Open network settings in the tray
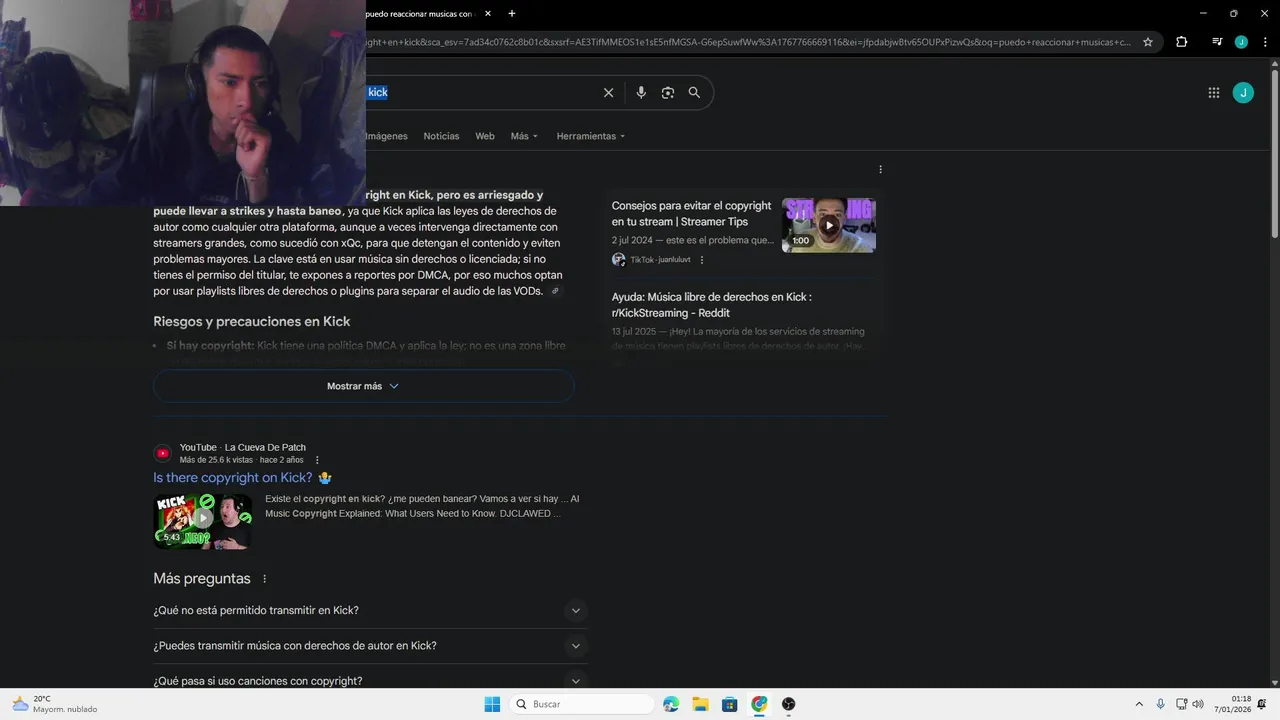The width and height of the screenshot is (1280, 720). tap(1181, 704)
